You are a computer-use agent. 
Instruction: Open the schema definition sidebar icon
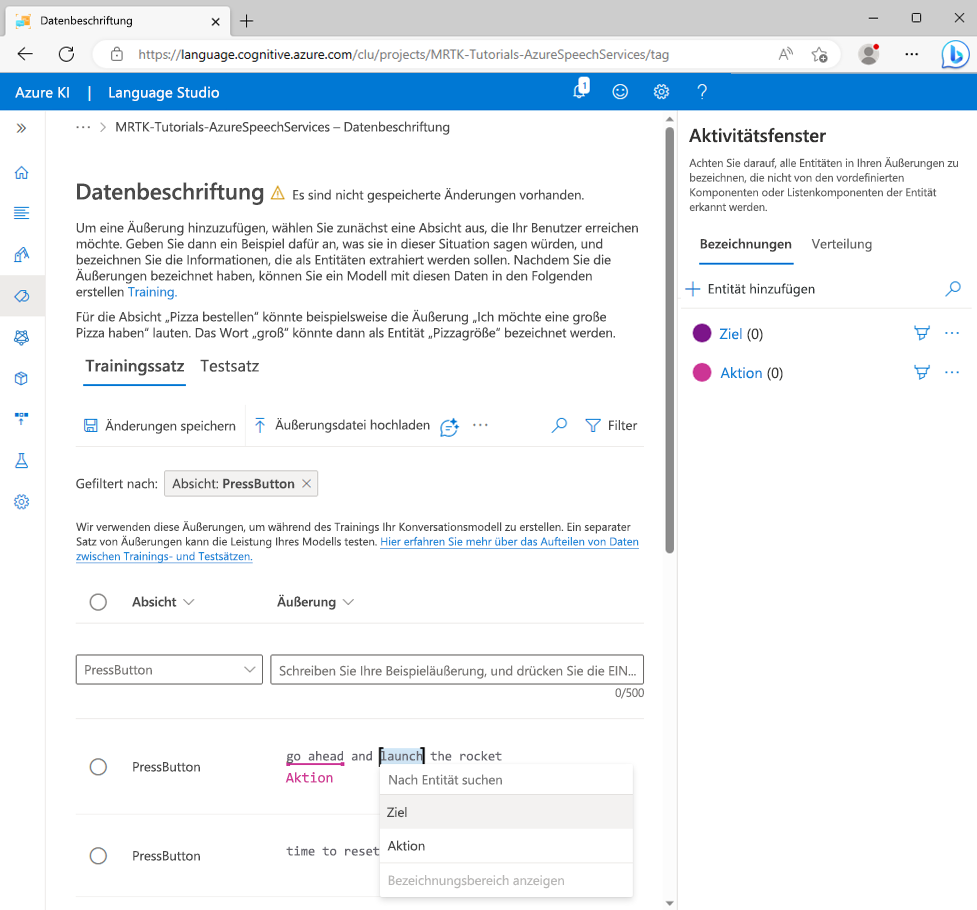click(x=21, y=213)
